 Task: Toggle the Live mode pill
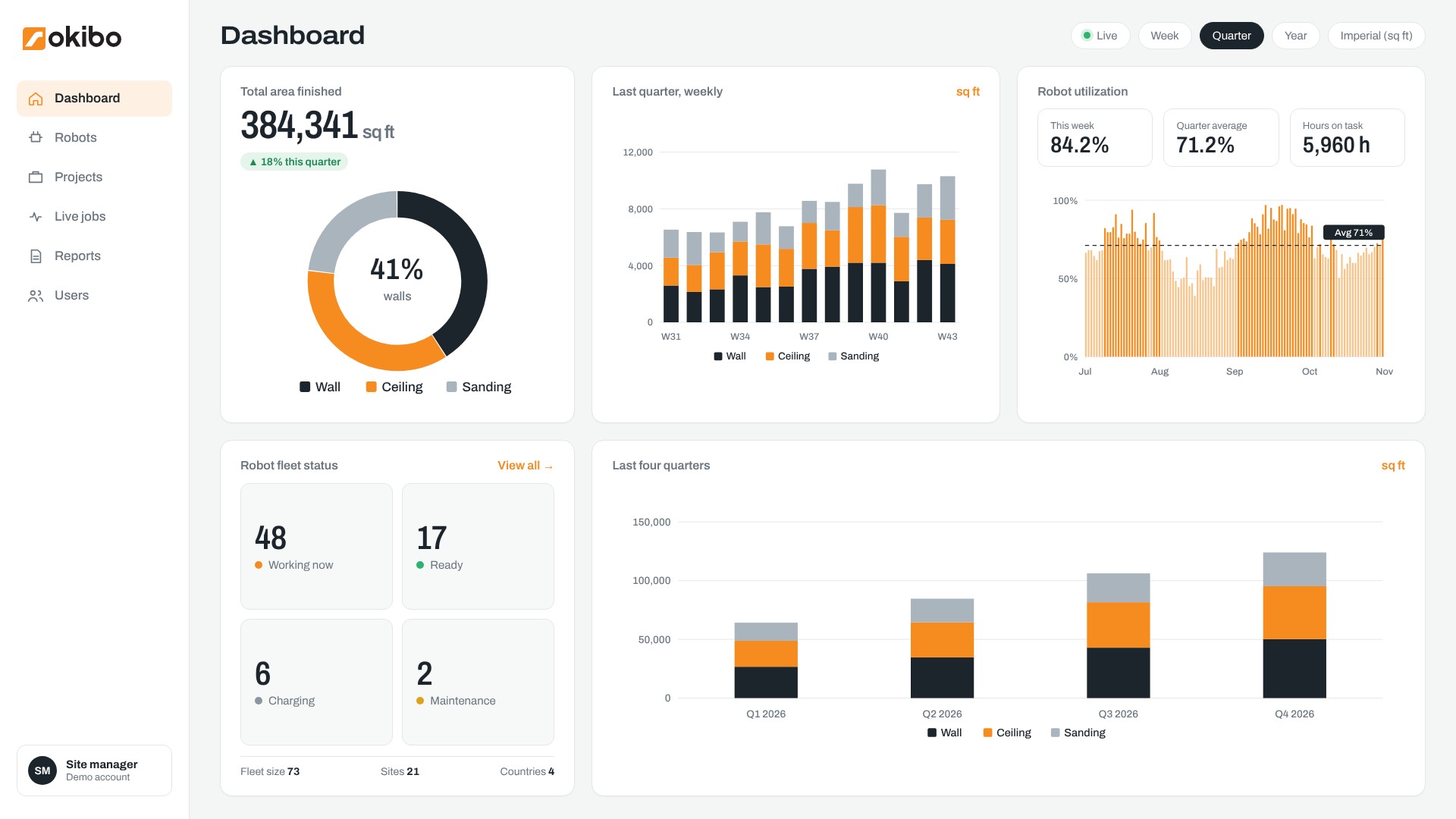click(1100, 36)
